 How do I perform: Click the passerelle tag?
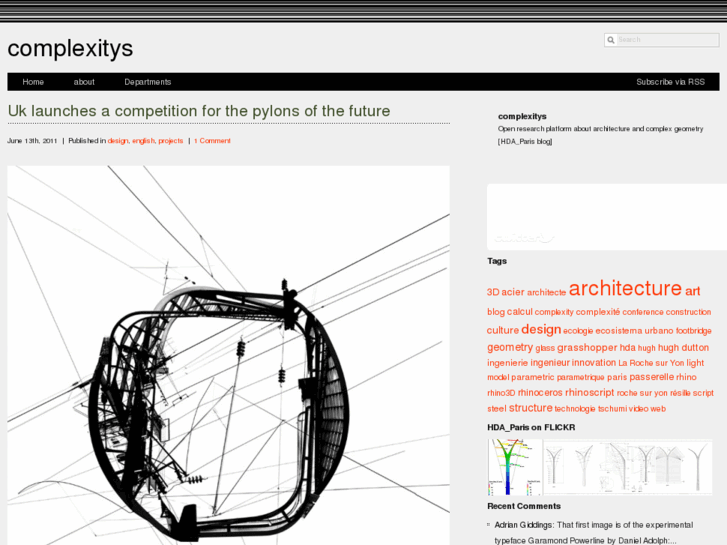(x=651, y=377)
